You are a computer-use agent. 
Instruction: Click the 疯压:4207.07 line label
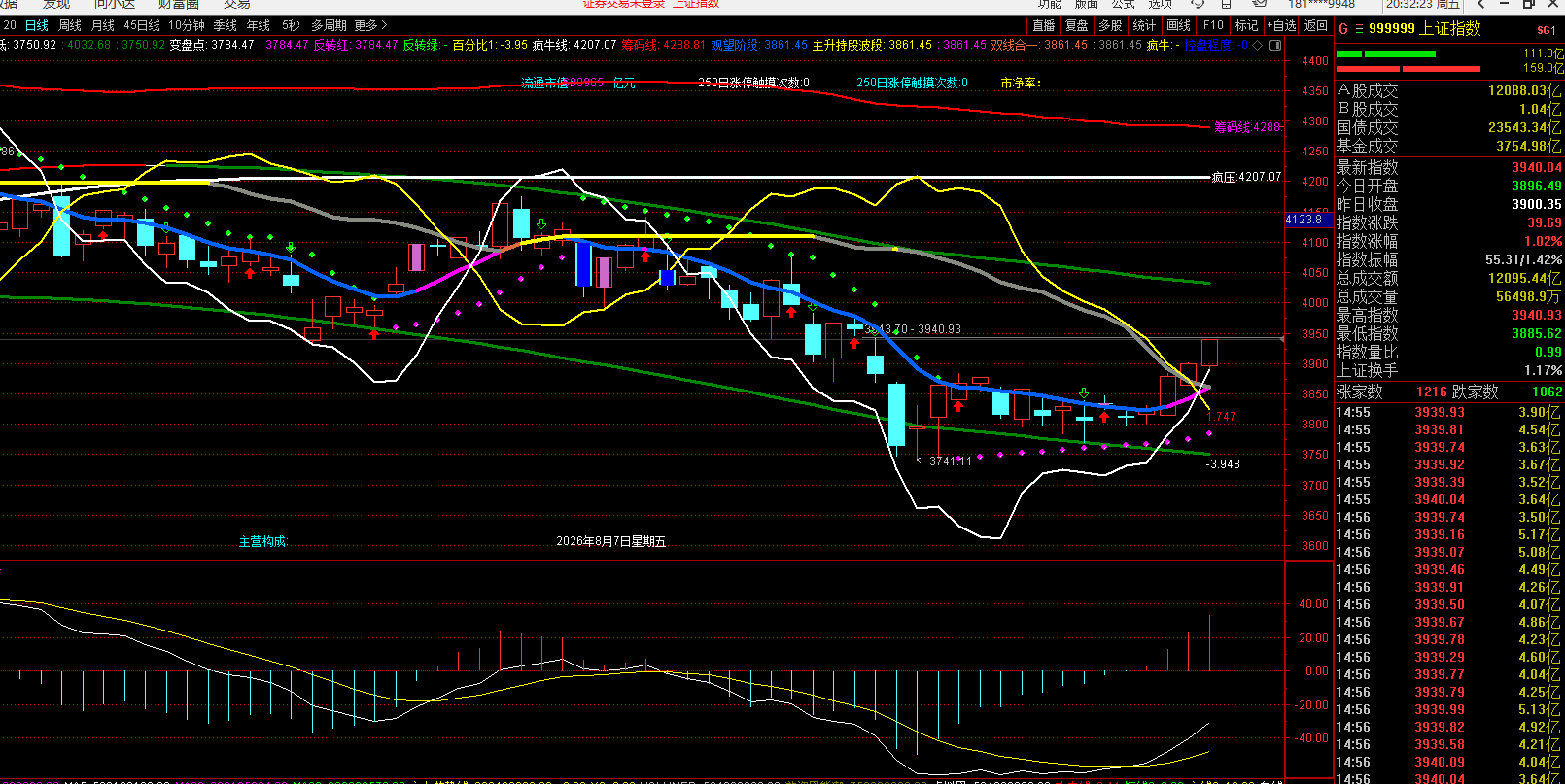pos(1246,178)
